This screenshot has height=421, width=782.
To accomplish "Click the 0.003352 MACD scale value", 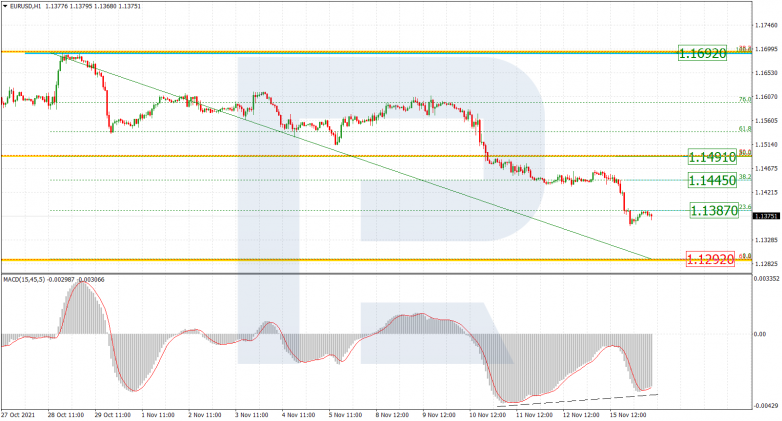I will [767, 278].
